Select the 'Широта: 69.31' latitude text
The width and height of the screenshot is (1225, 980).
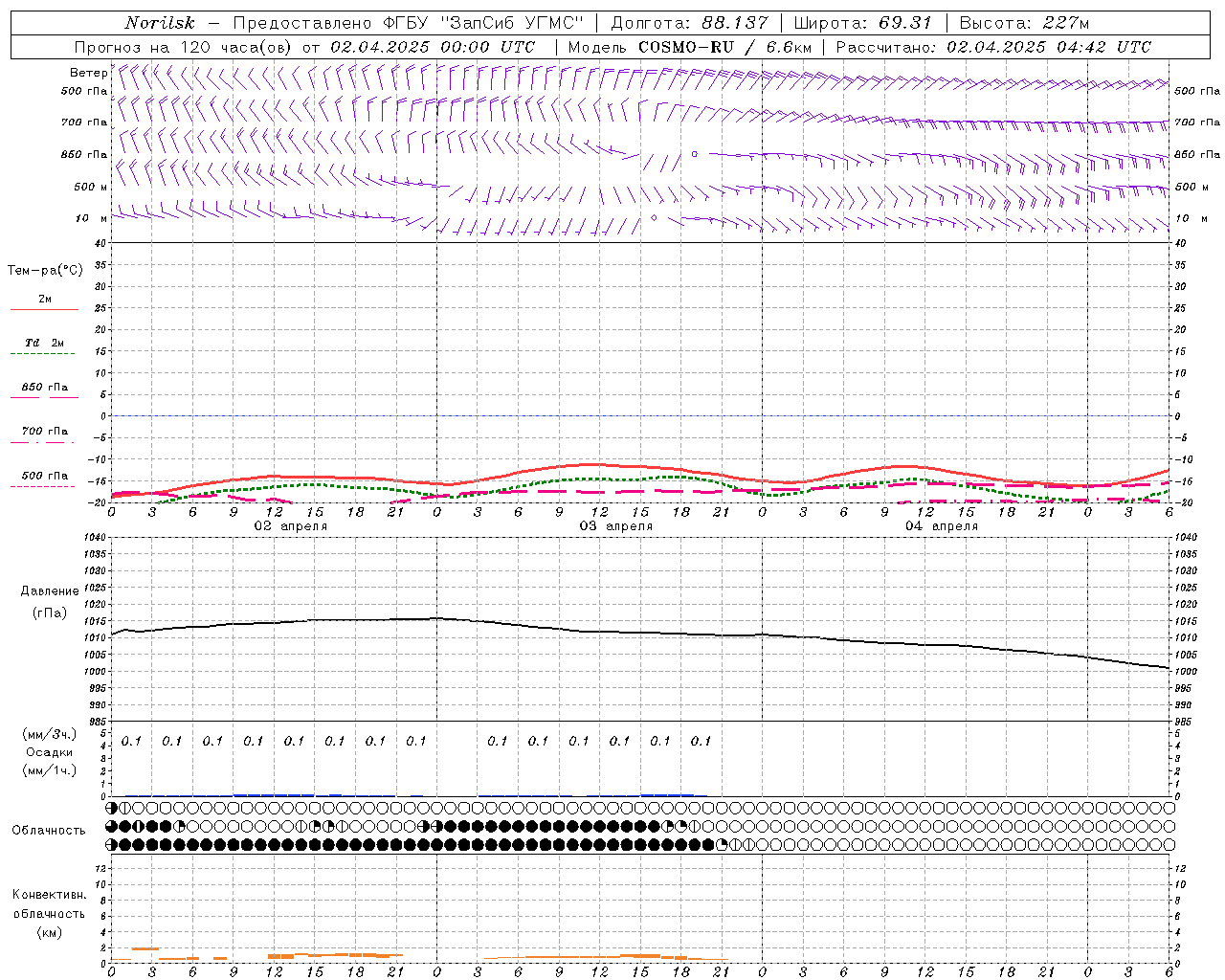[x=863, y=23]
